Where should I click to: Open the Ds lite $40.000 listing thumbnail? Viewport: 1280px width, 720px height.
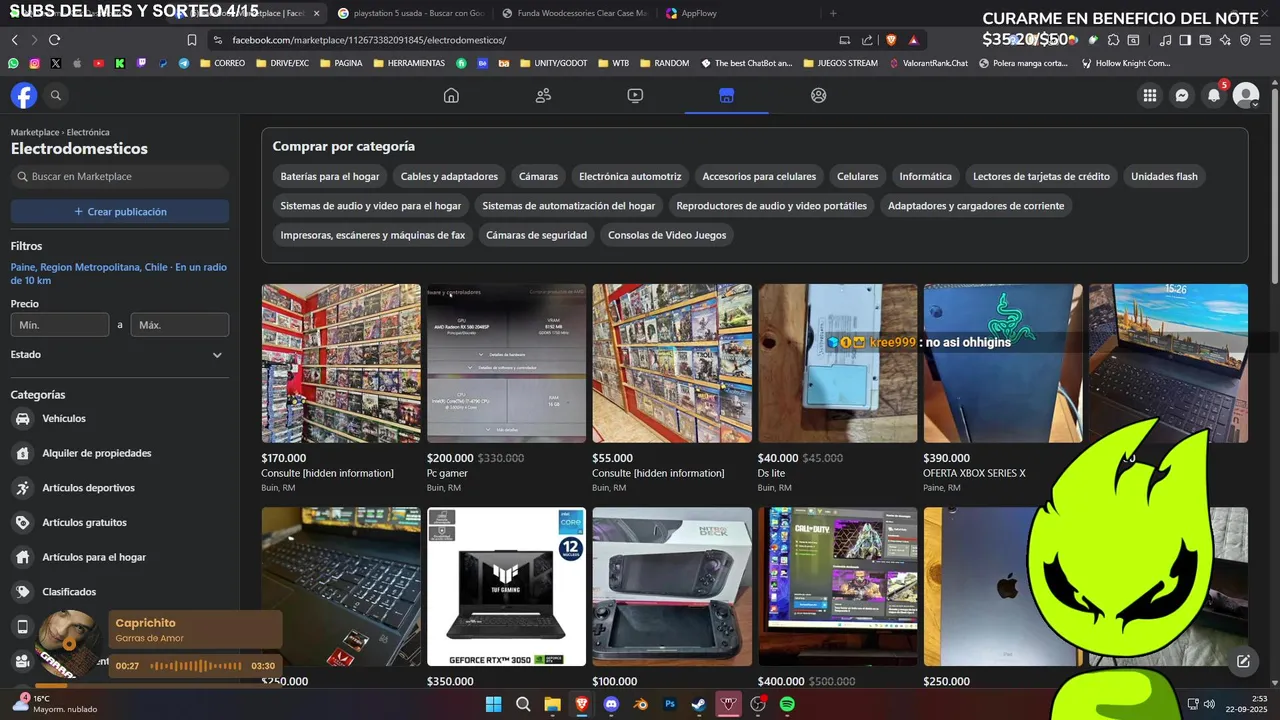838,363
